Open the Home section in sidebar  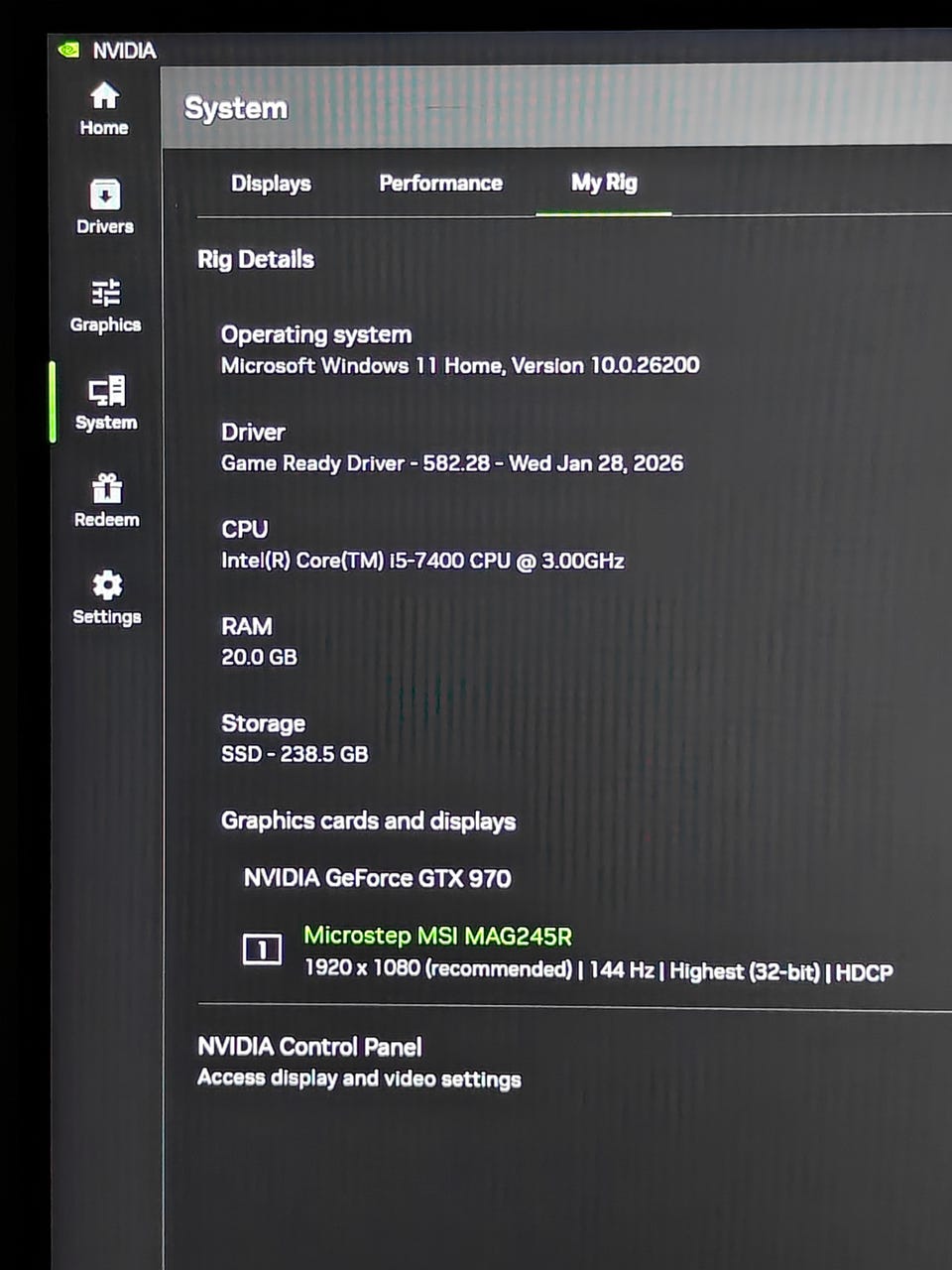[104, 109]
